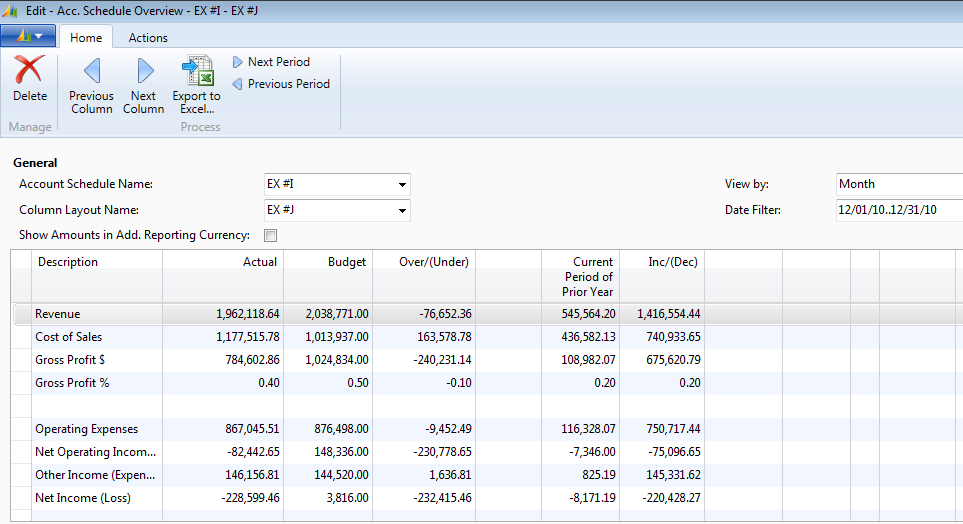This screenshot has height=524, width=963.
Task: Click the Next Period arrow
Action: point(238,62)
